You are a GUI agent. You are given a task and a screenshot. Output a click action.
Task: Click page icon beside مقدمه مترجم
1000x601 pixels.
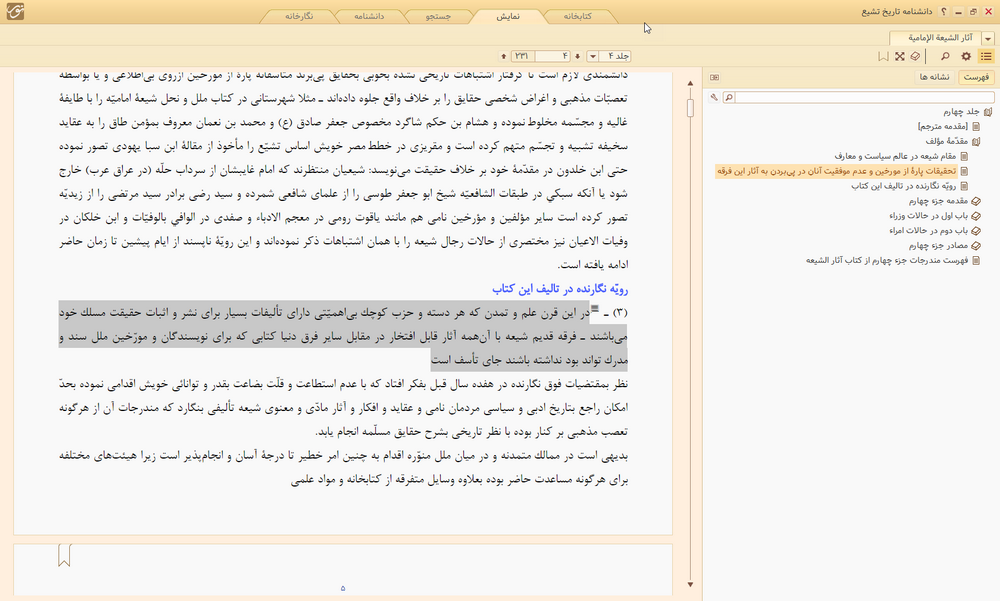click(x=976, y=126)
